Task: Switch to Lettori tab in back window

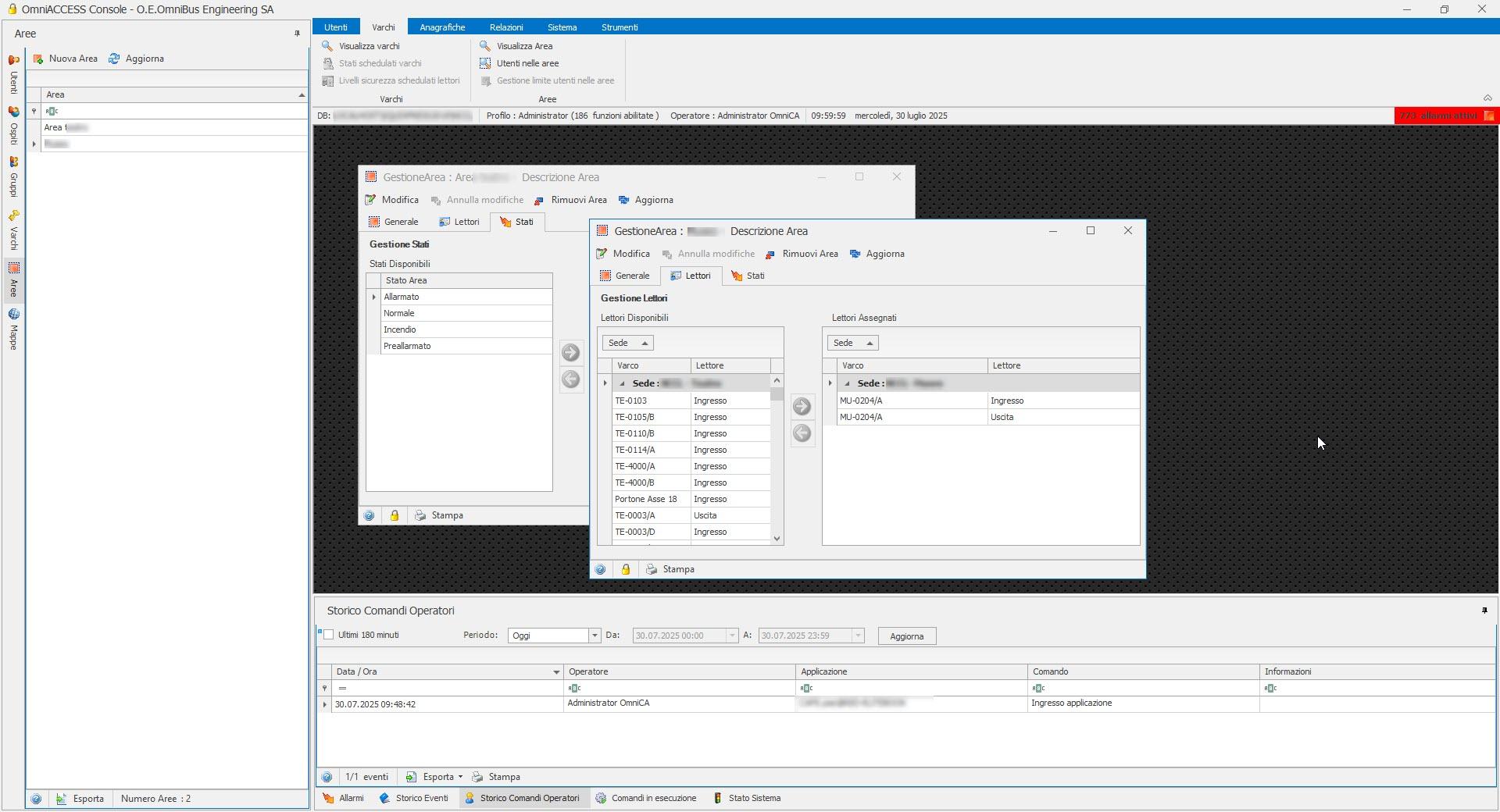Action: 459,222
